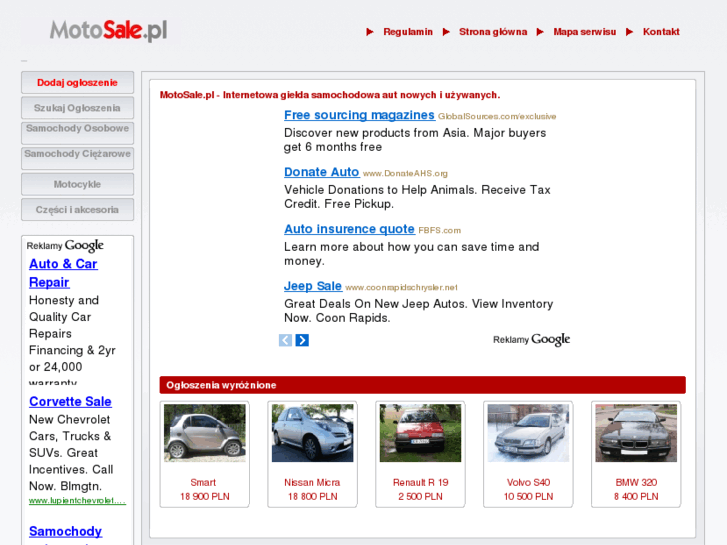This screenshot has width=727, height=545.
Task: Open the Donate Auto ad link
Action: coord(321,172)
